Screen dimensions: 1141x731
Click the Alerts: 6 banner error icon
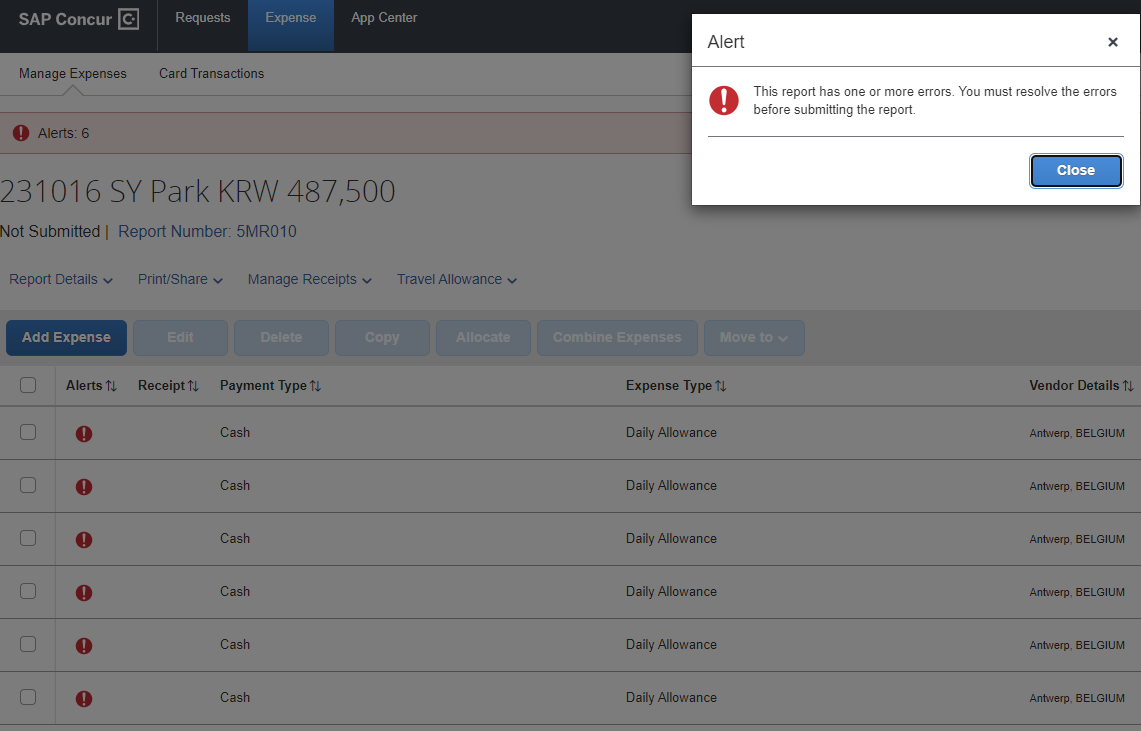[21, 133]
